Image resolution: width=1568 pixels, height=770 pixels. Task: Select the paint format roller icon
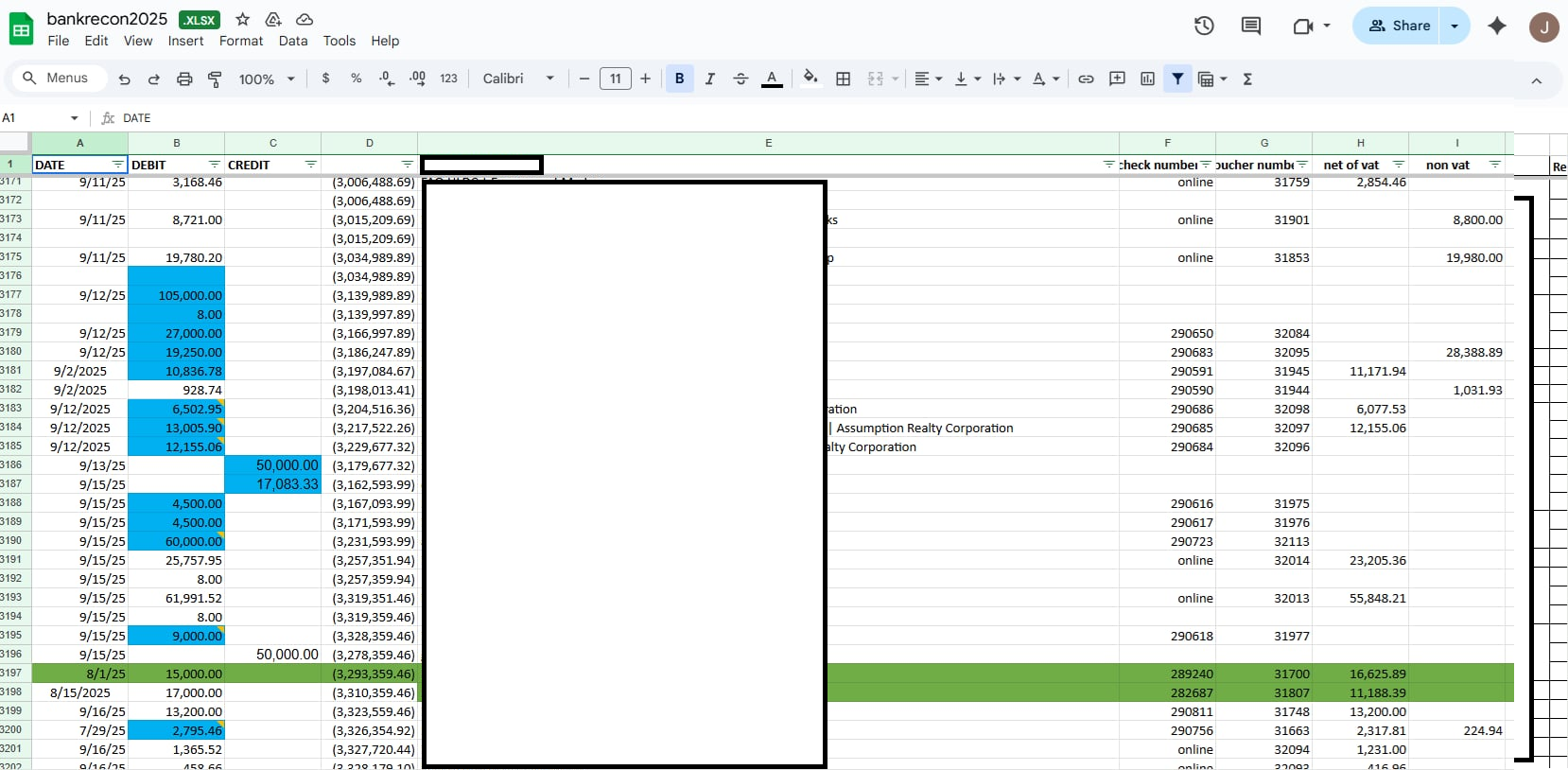click(x=215, y=79)
